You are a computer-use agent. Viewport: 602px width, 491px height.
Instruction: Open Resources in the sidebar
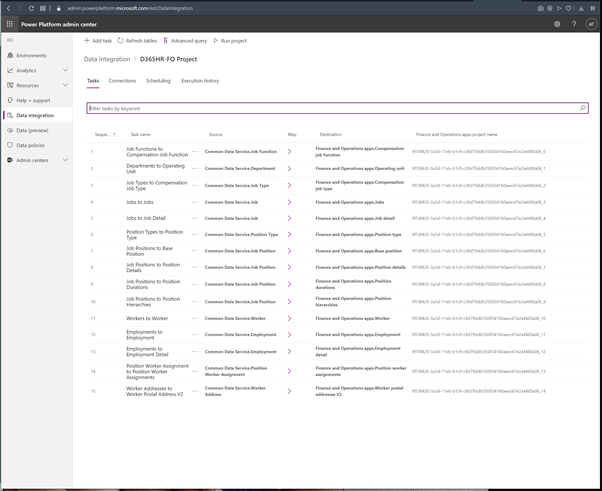coord(27,85)
